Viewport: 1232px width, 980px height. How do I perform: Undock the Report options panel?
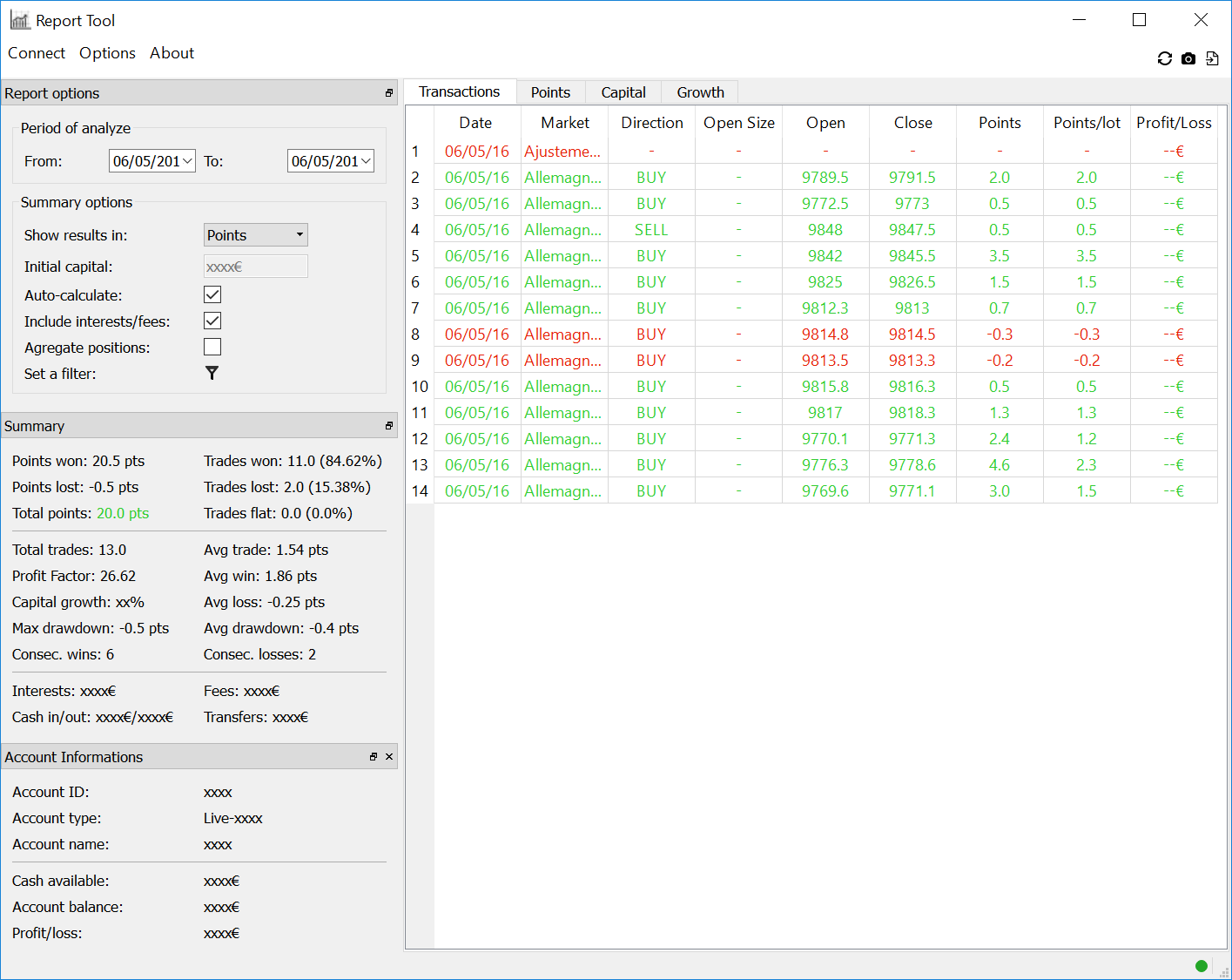point(389,93)
